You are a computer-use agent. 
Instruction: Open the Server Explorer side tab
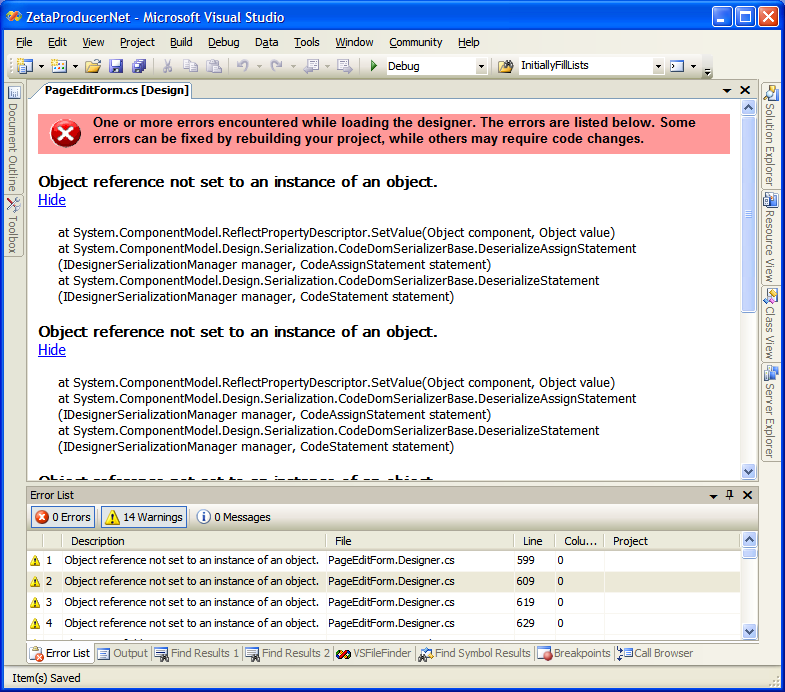(770, 412)
